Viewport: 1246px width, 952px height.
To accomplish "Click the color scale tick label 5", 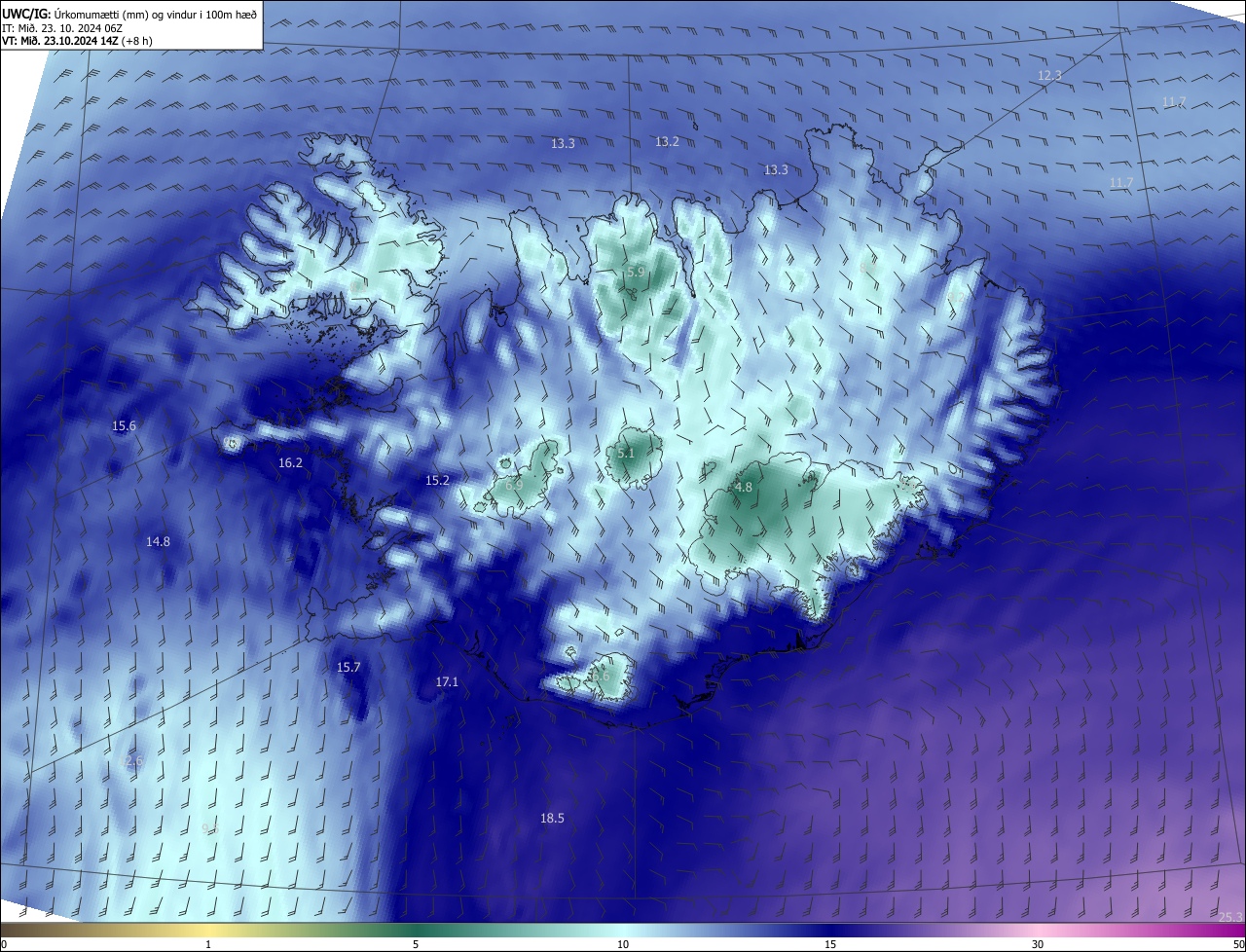I will [x=416, y=944].
